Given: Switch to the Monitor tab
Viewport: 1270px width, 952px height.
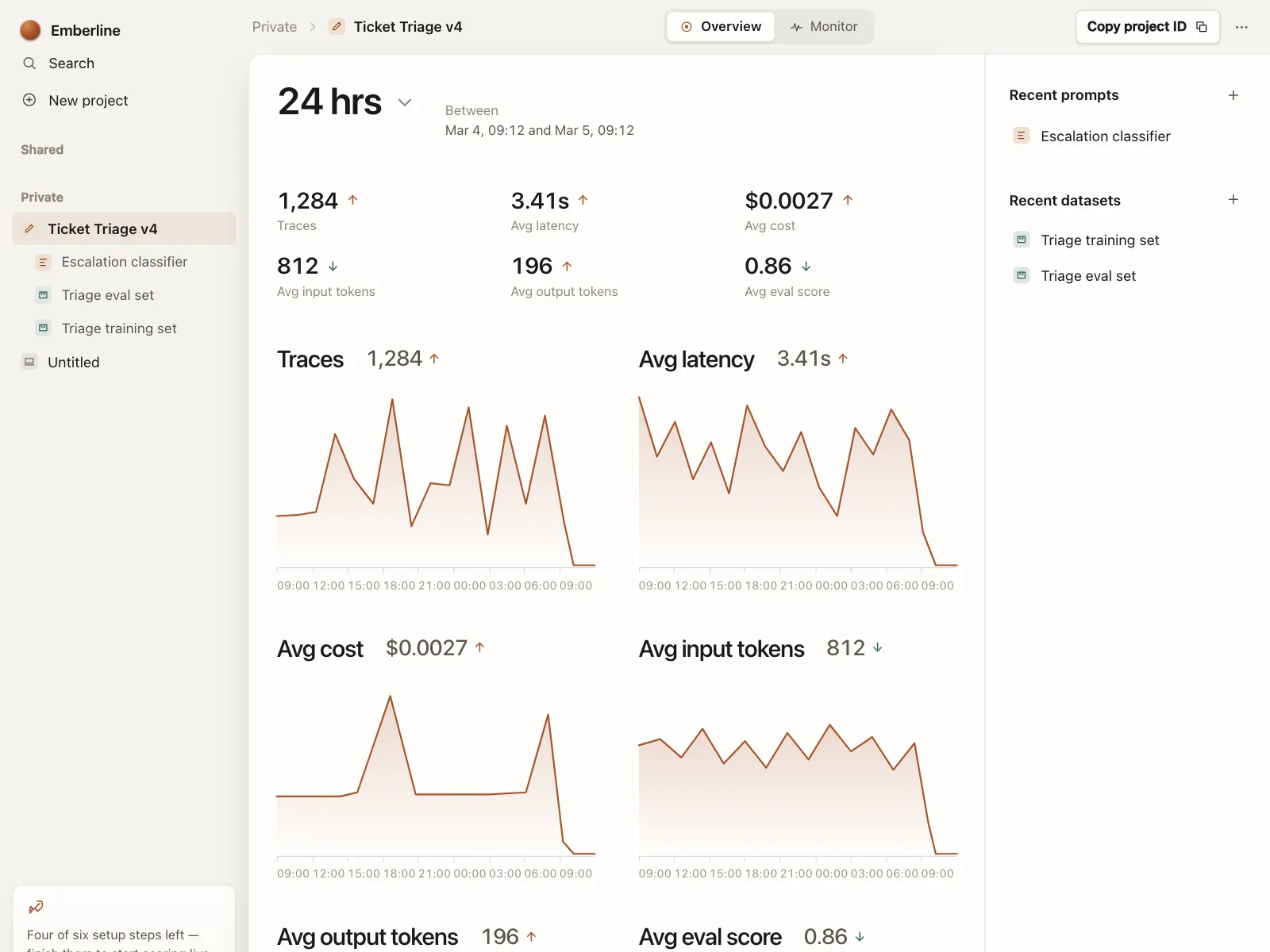Looking at the screenshot, I should [824, 27].
